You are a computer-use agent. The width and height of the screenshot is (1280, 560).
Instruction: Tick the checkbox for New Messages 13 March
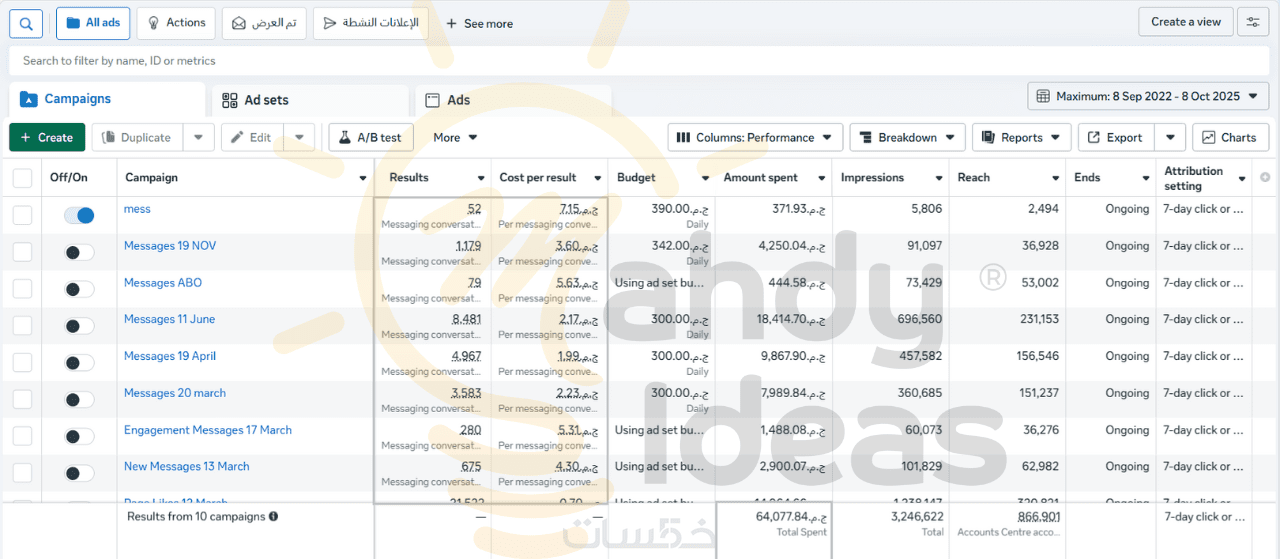22,474
